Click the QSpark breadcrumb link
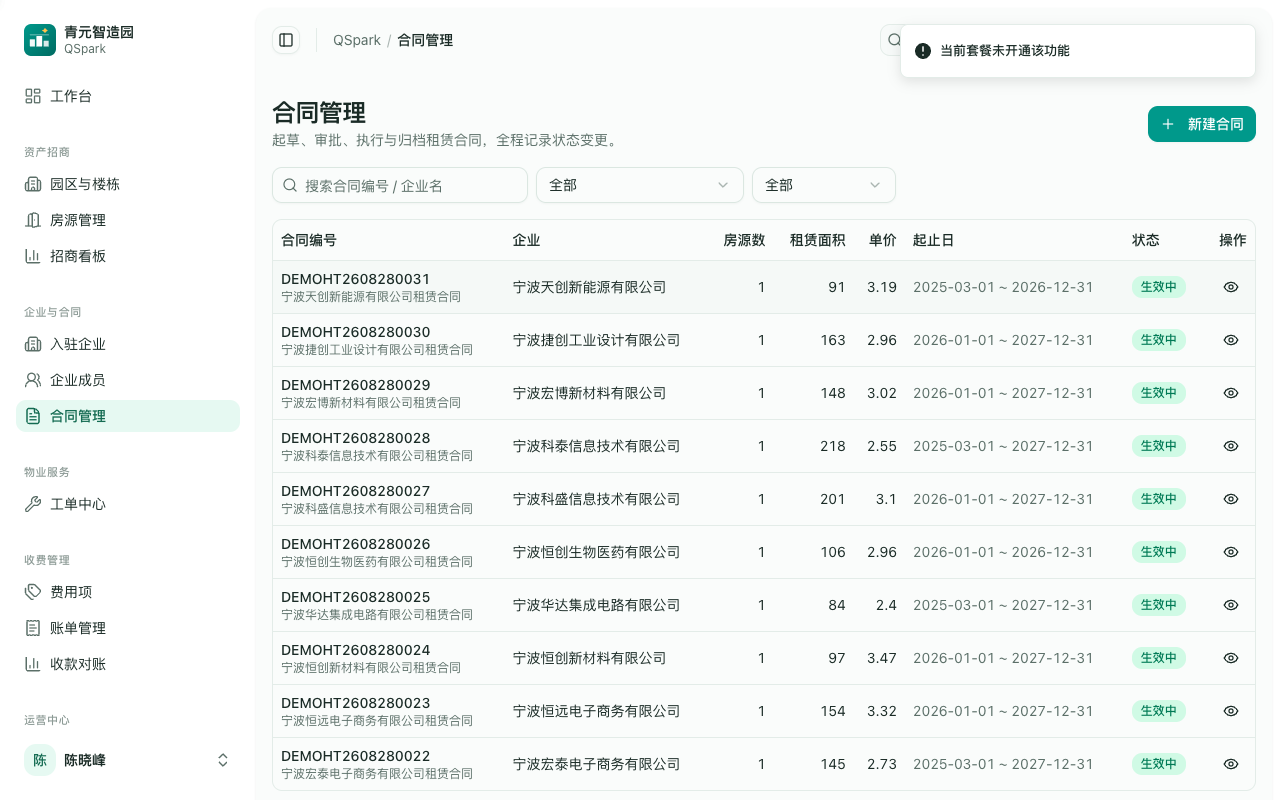 [x=357, y=40]
